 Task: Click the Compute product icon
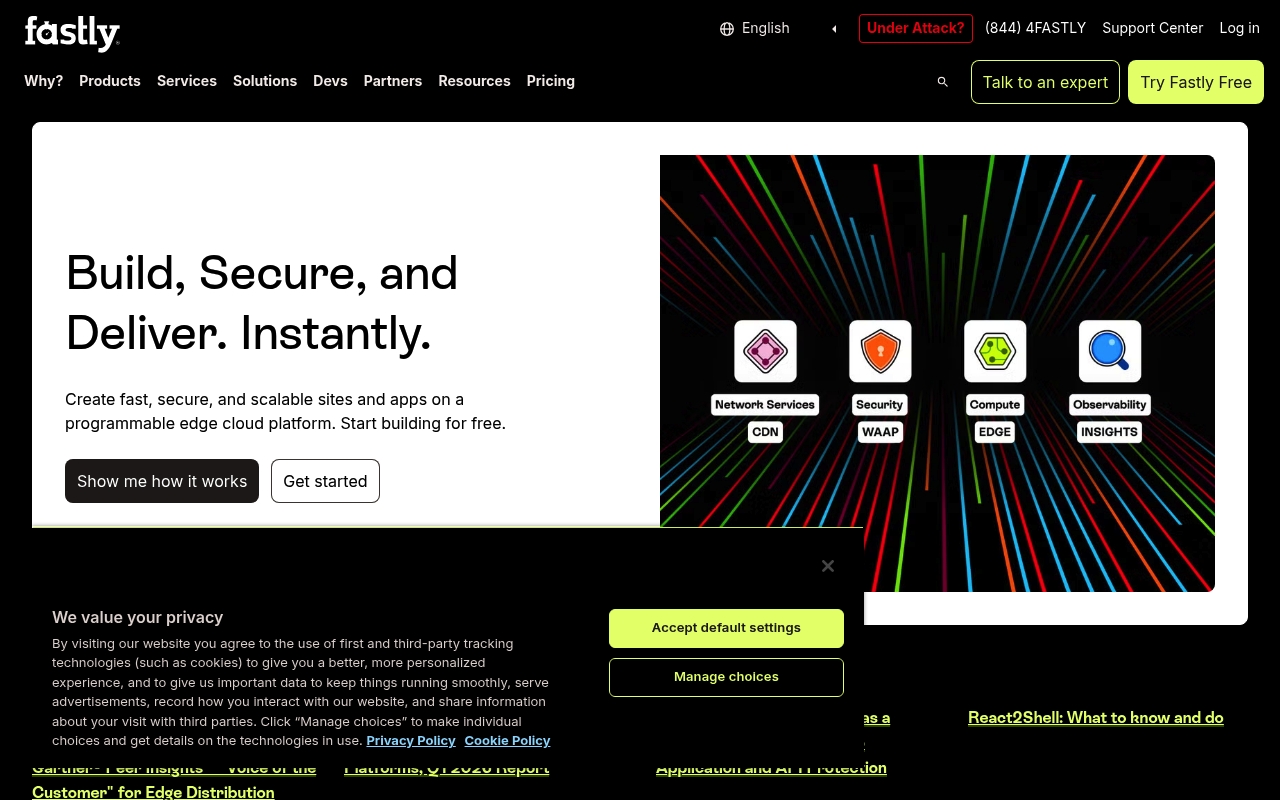(995, 351)
